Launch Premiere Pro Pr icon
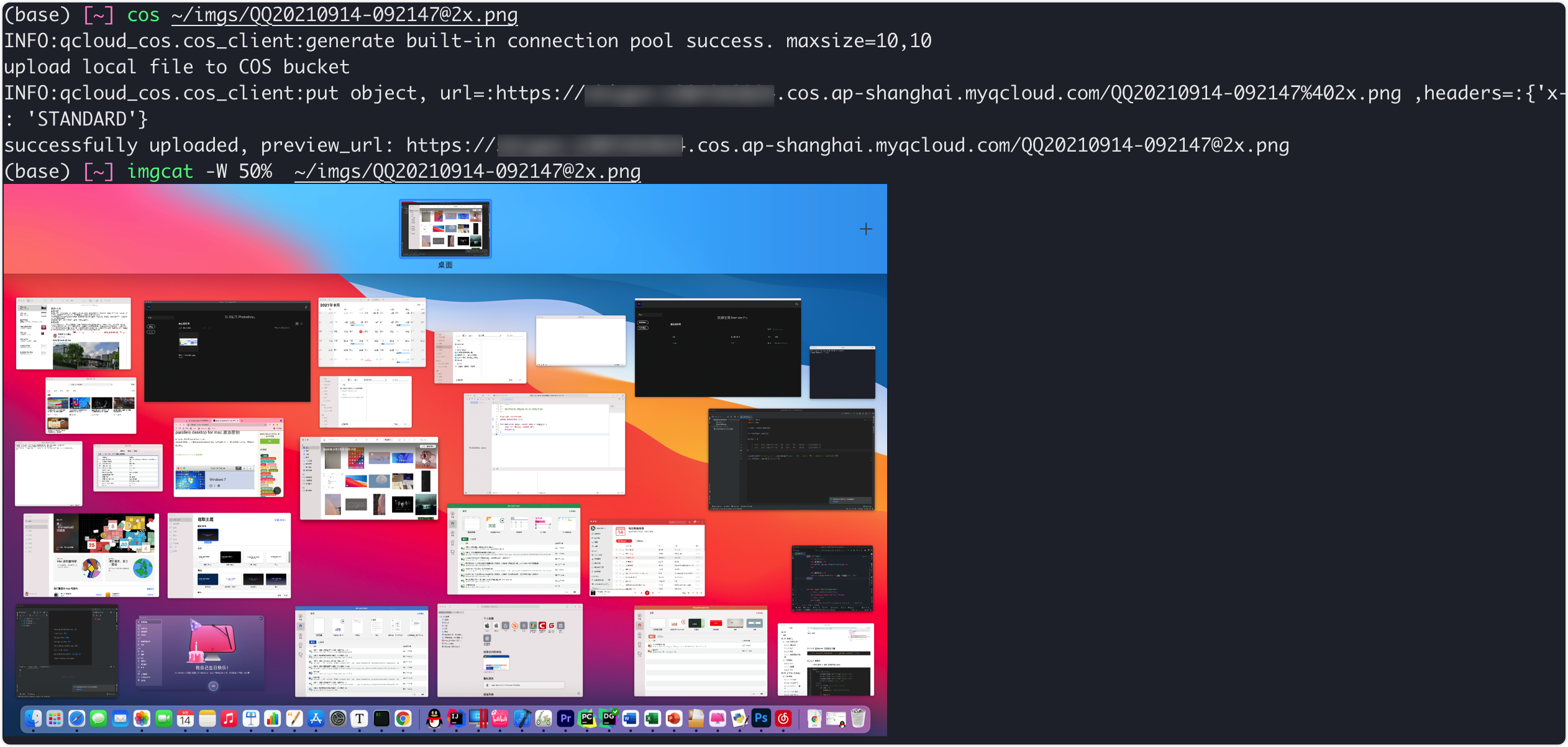This screenshot has width=1568, height=747. point(565,719)
